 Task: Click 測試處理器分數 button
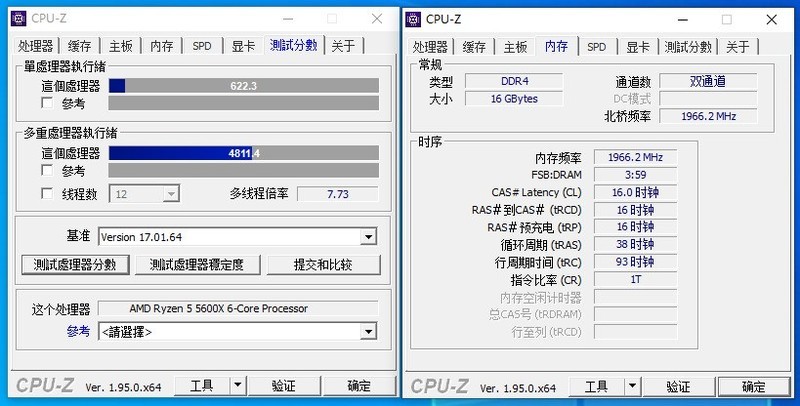click(75, 265)
